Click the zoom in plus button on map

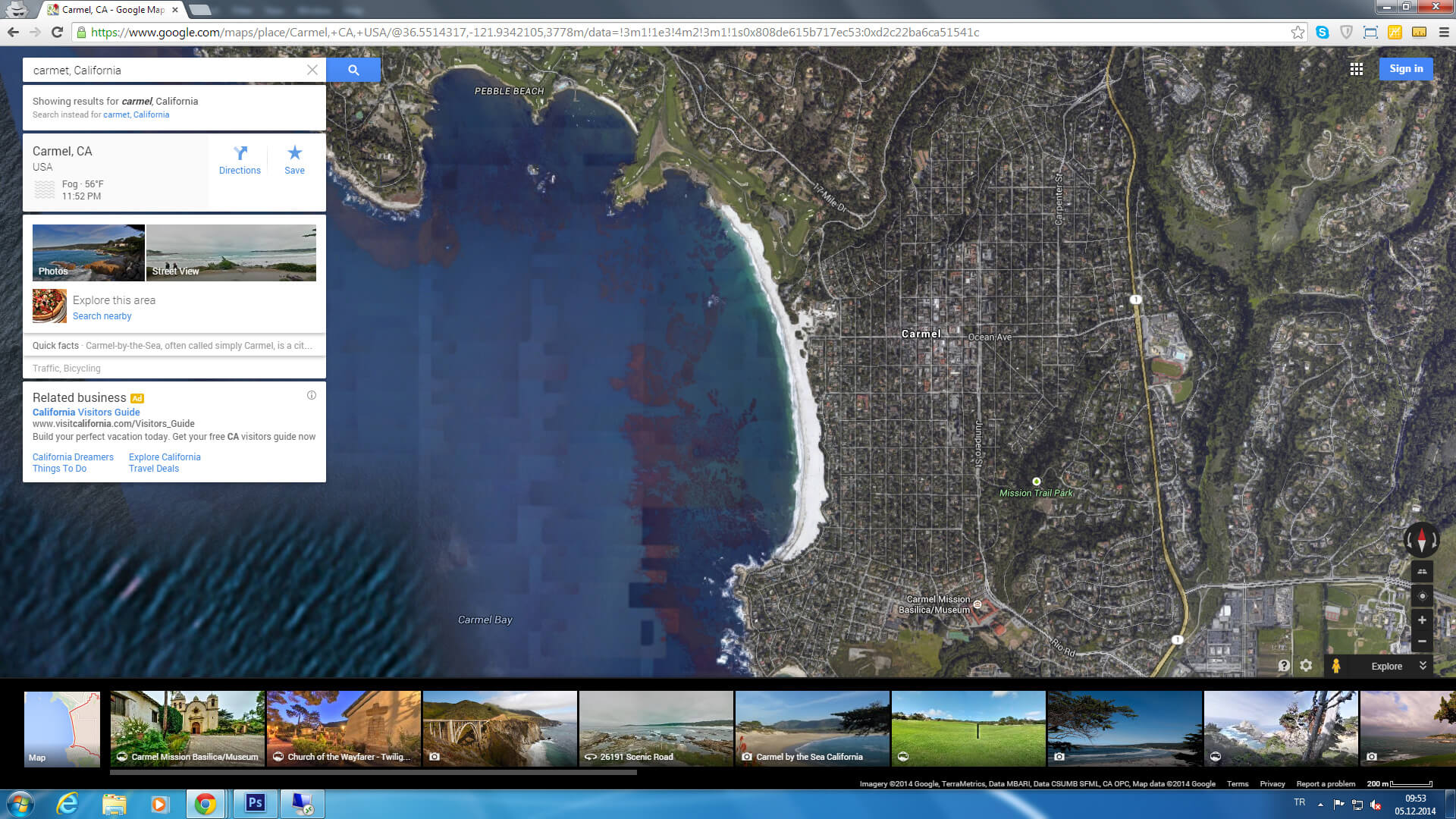[1423, 619]
